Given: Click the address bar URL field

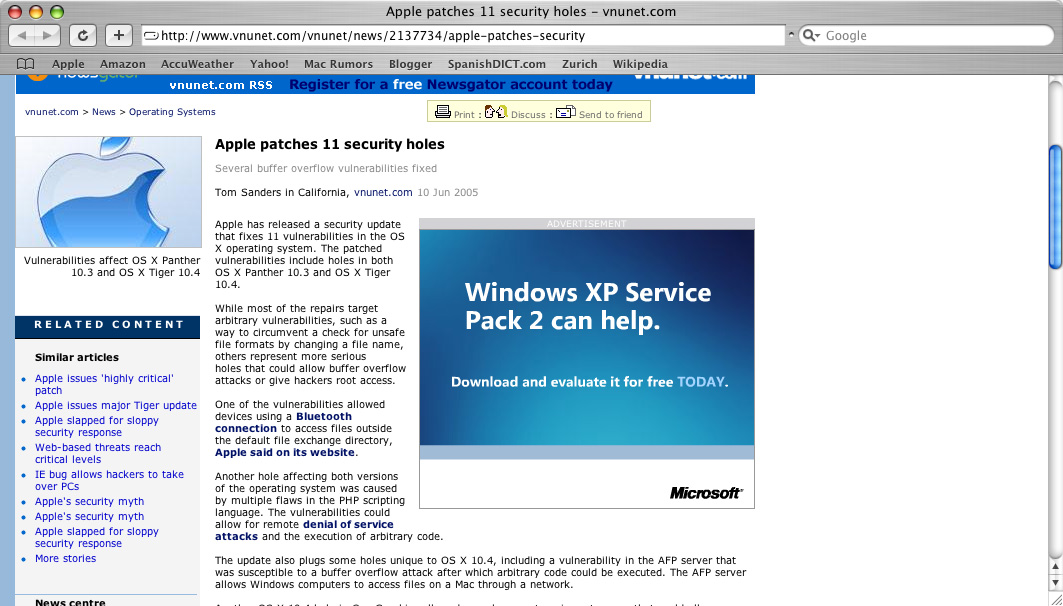Looking at the screenshot, I should (464, 35).
